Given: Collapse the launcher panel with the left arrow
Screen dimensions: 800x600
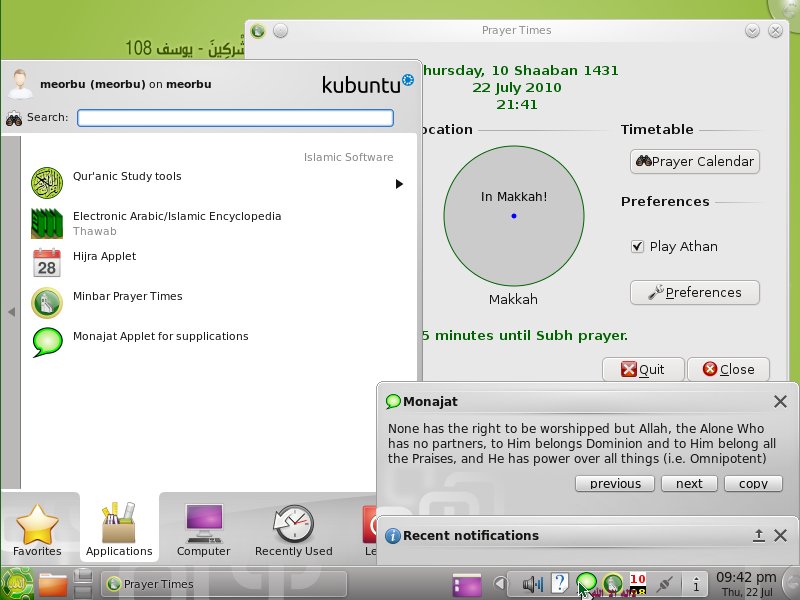Looking at the screenshot, I should click(x=10, y=310).
